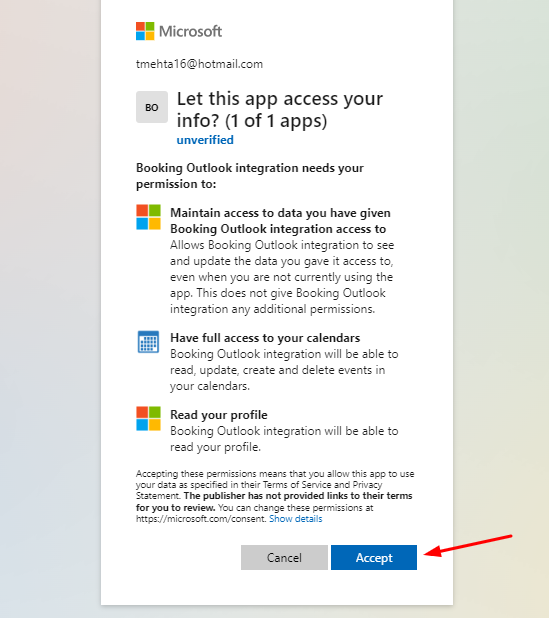Click 'The publisher has not provided links' bold text

274,501
